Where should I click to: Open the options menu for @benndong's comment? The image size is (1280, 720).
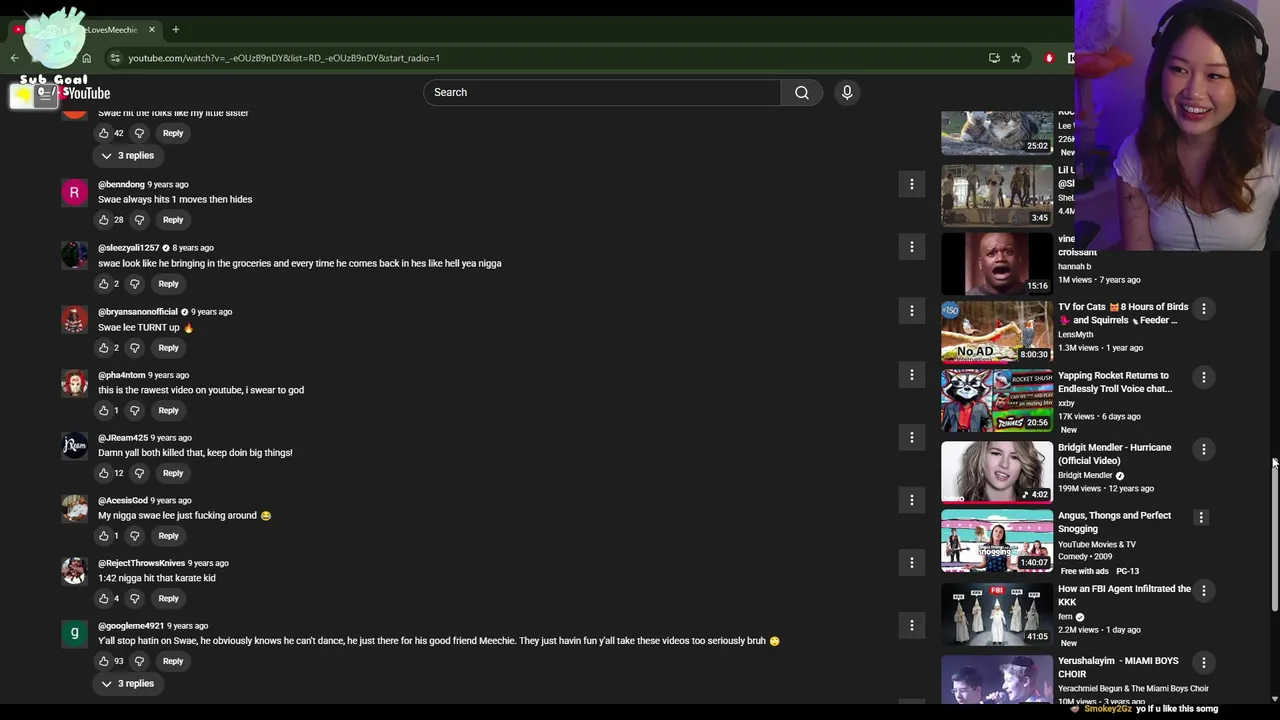(911, 184)
